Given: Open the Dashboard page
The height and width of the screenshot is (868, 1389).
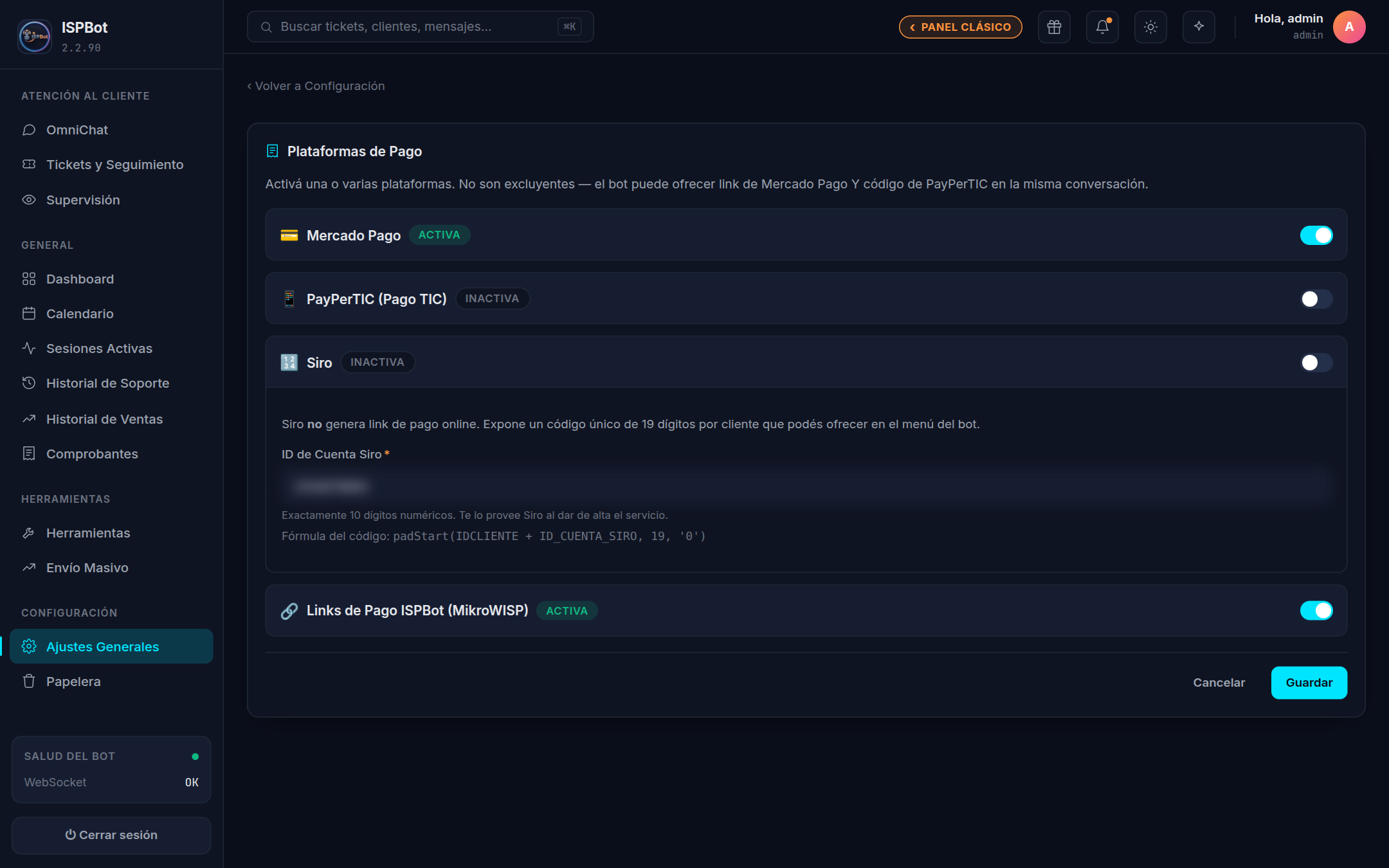Looking at the screenshot, I should pyautogui.click(x=111, y=279).
